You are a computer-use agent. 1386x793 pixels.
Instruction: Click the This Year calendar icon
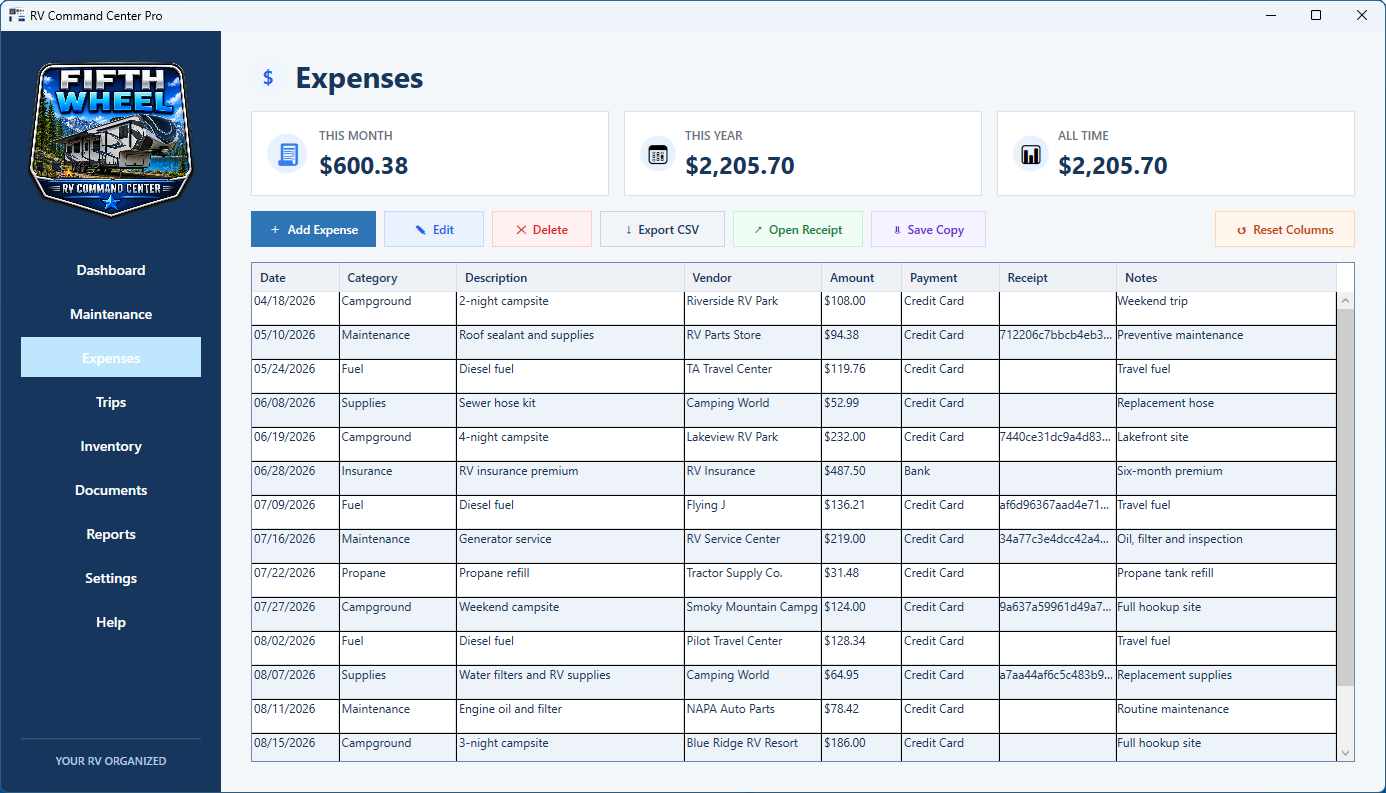(x=658, y=154)
